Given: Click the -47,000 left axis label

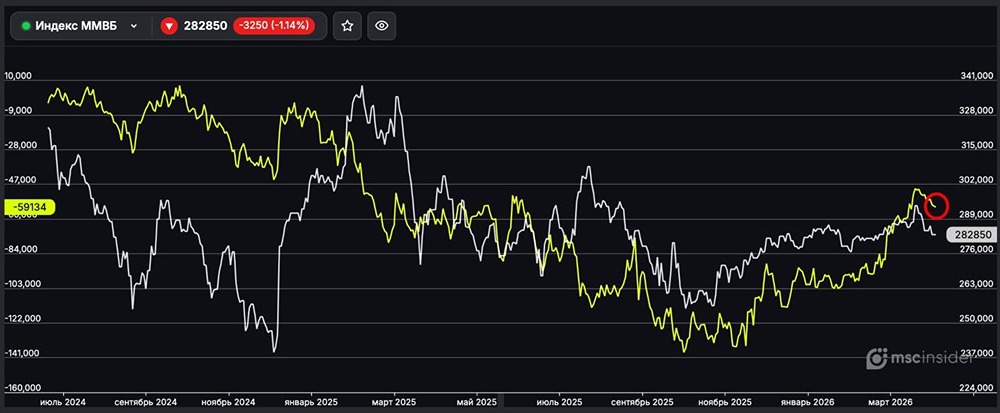Looking at the screenshot, I should click(x=20, y=180).
